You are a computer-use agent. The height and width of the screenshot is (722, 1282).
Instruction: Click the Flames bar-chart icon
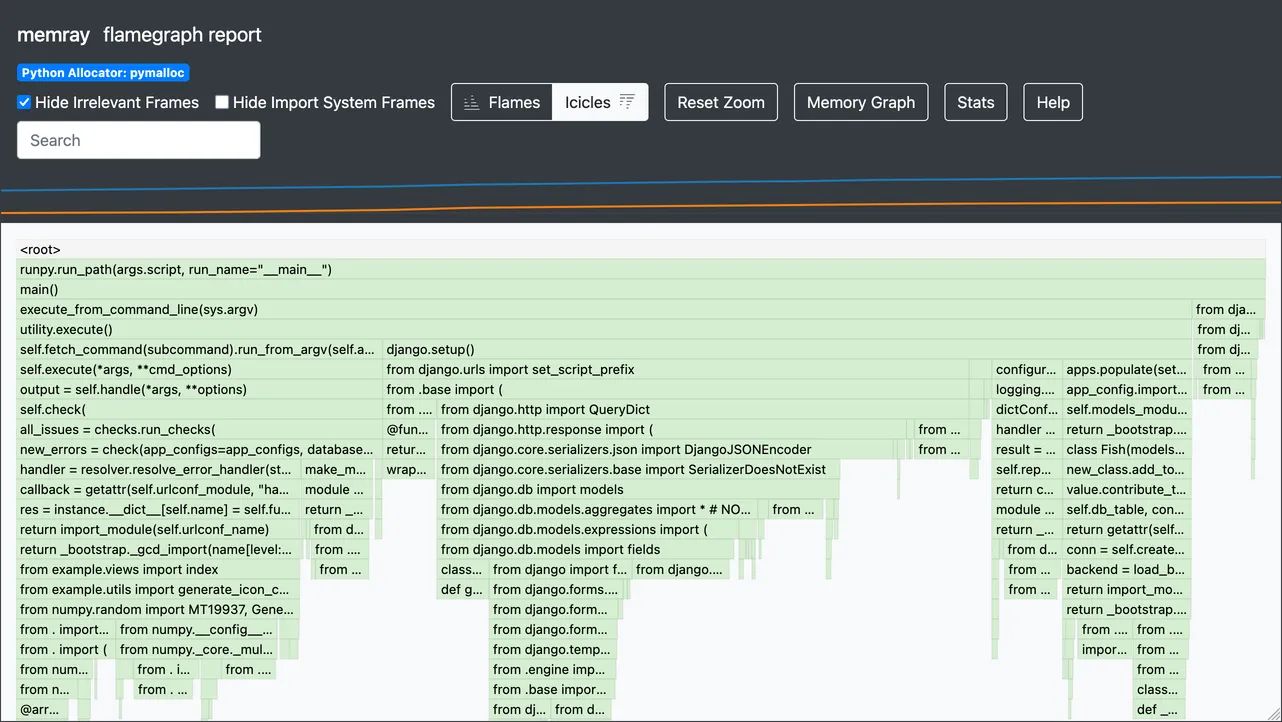tap(470, 103)
